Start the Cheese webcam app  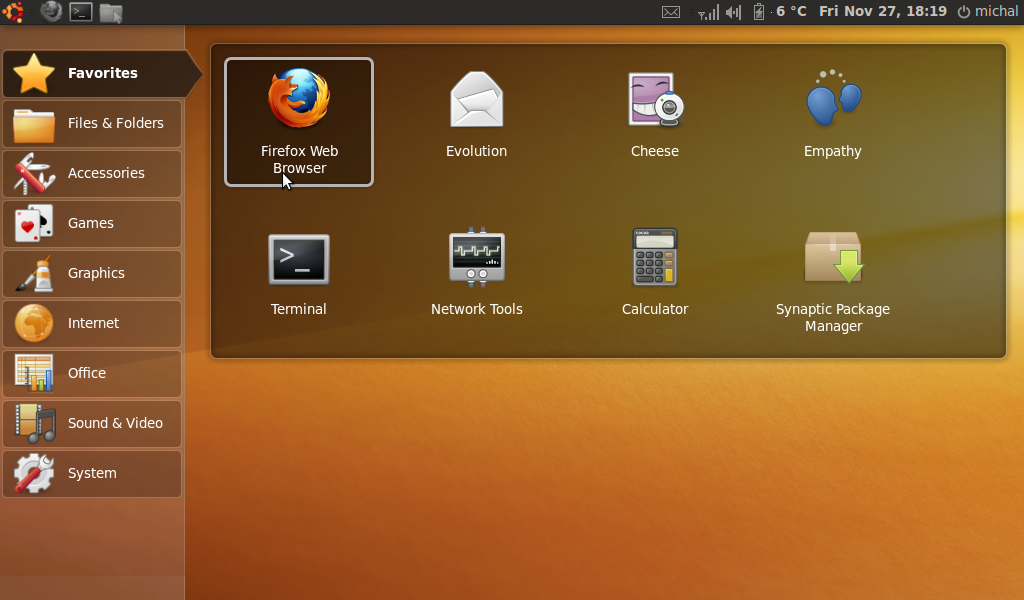coord(655,114)
